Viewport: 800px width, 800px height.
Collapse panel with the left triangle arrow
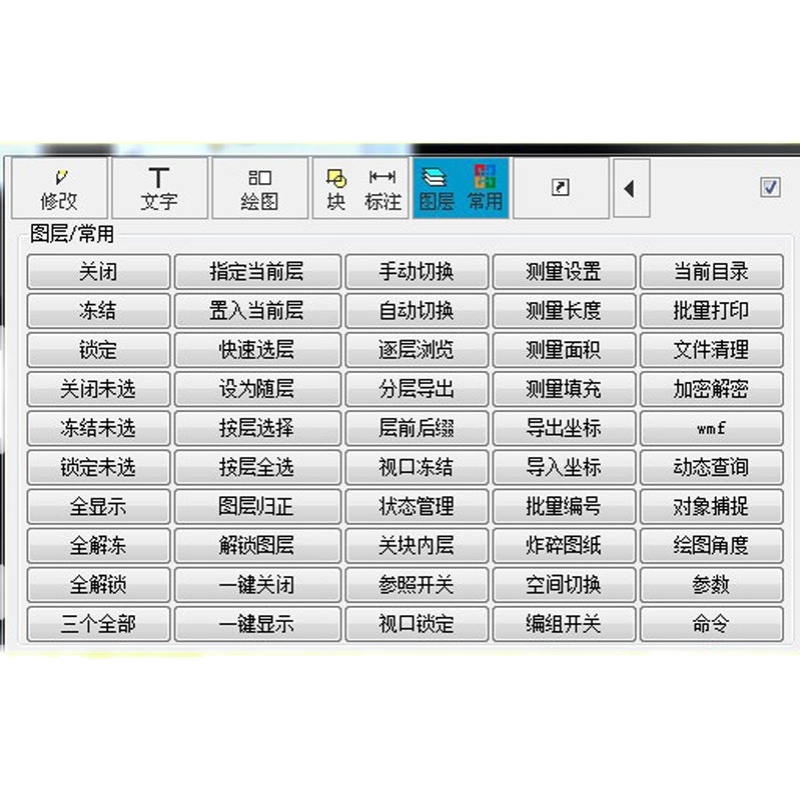click(630, 188)
